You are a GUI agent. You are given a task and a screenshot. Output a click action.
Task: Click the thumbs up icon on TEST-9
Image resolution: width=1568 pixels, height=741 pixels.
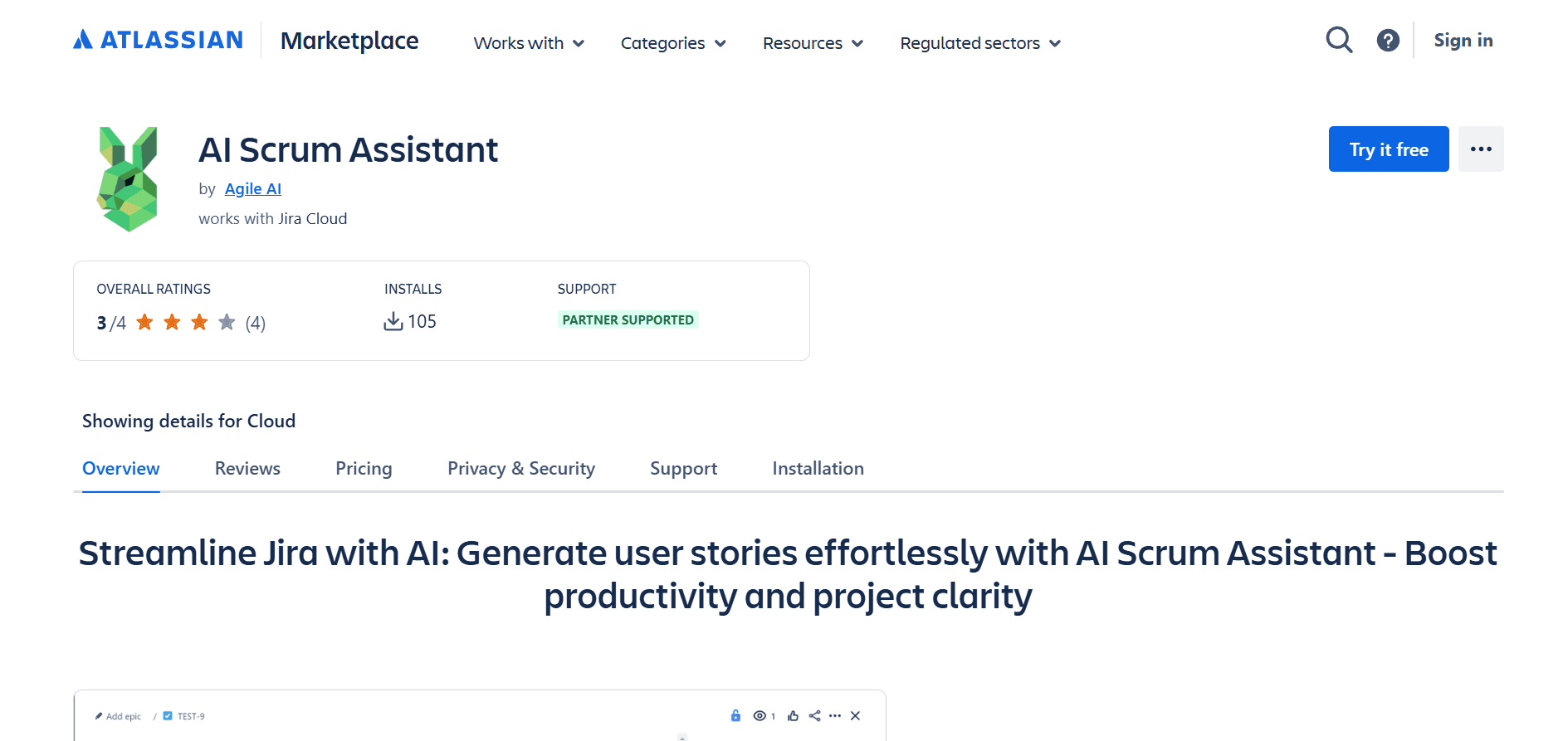click(793, 715)
